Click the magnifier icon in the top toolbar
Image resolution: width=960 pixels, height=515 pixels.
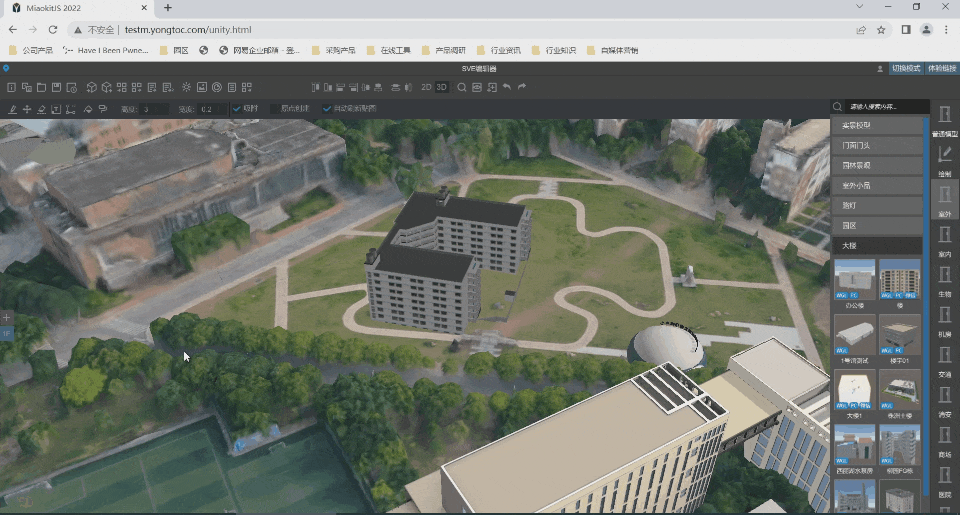pyautogui.click(x=462, y=87)
